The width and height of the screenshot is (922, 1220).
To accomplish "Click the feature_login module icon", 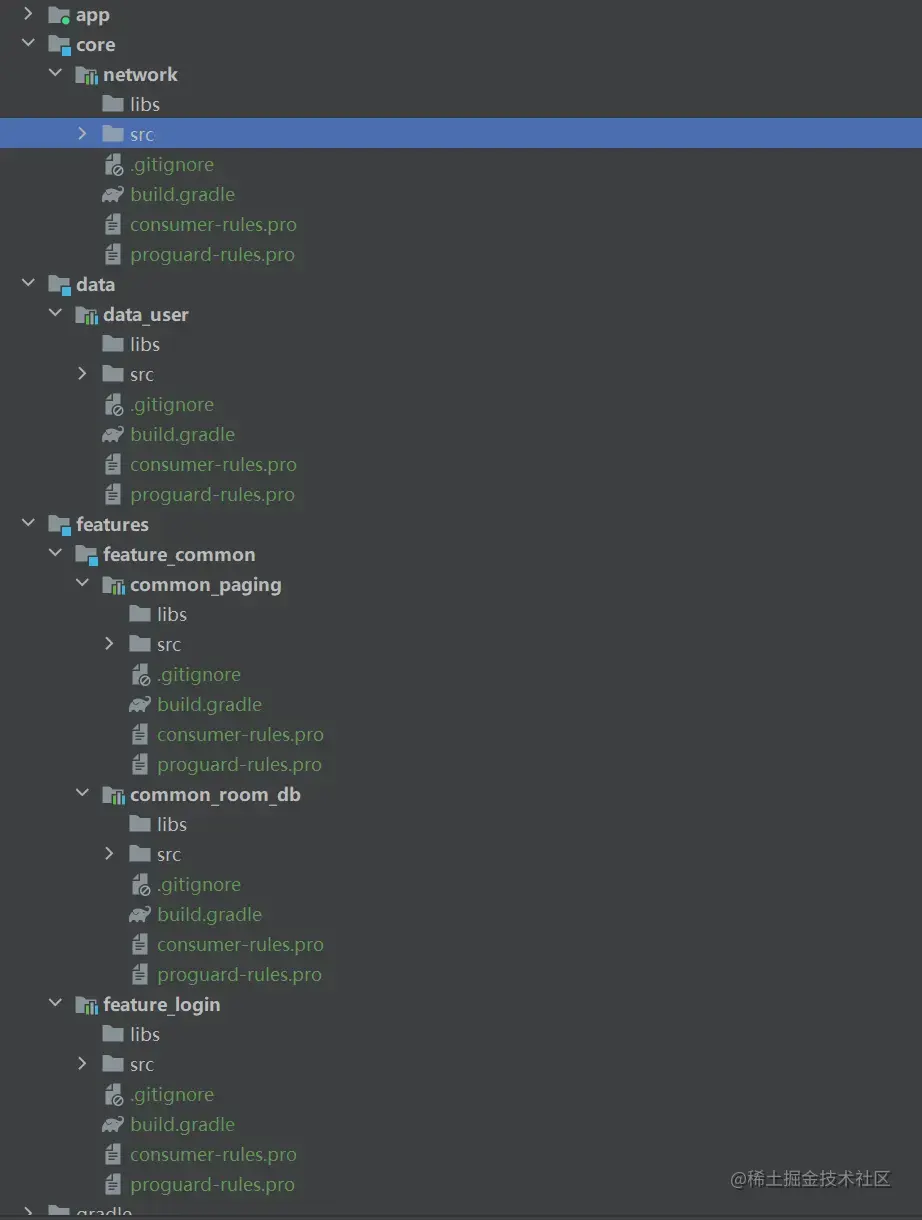I will pos(86,1005).
